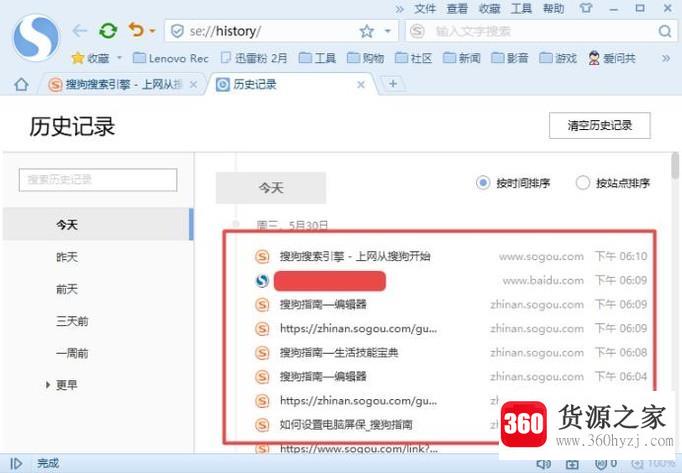The image size is (682, 473).
Task: Expand the 更早 triangle
Action: coord(48,385)
